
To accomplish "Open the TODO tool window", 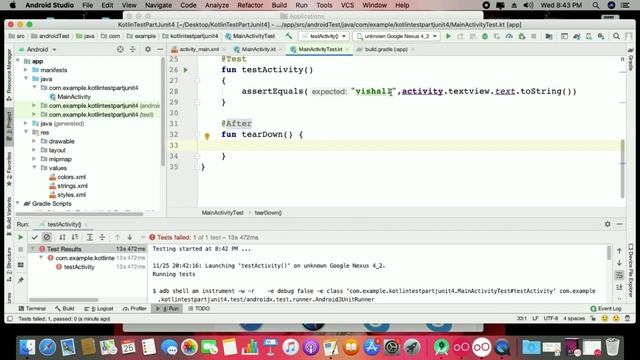I will click(199, 309).
